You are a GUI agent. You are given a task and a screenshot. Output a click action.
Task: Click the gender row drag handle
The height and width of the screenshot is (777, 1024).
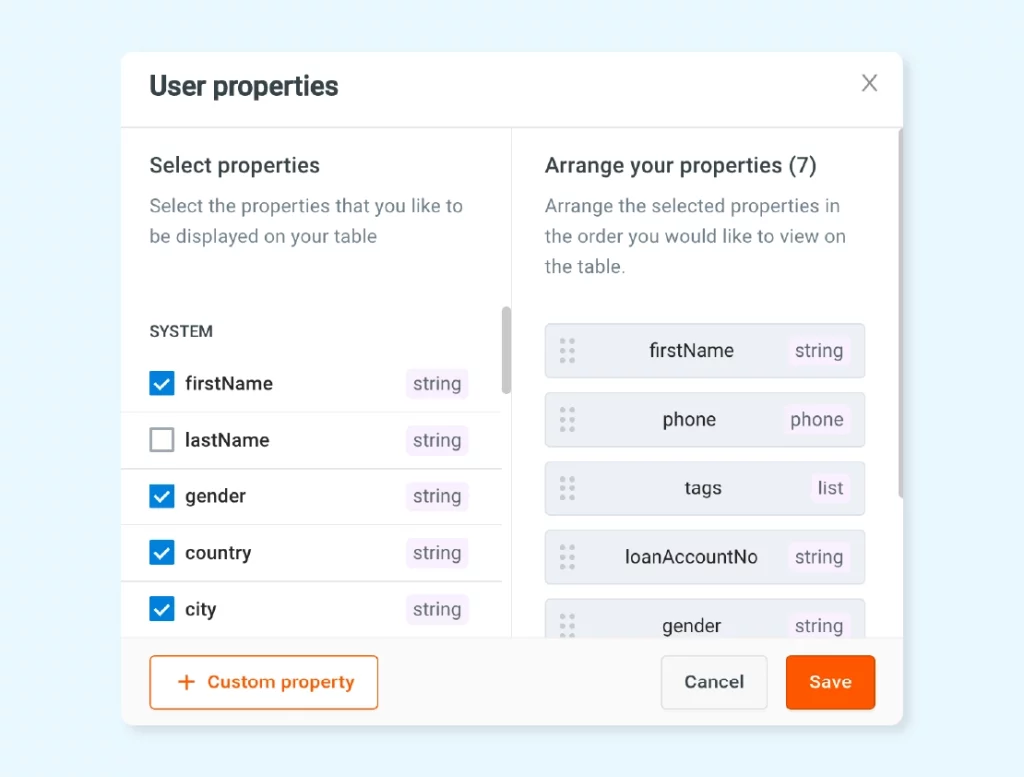click(x=567, y=625)
